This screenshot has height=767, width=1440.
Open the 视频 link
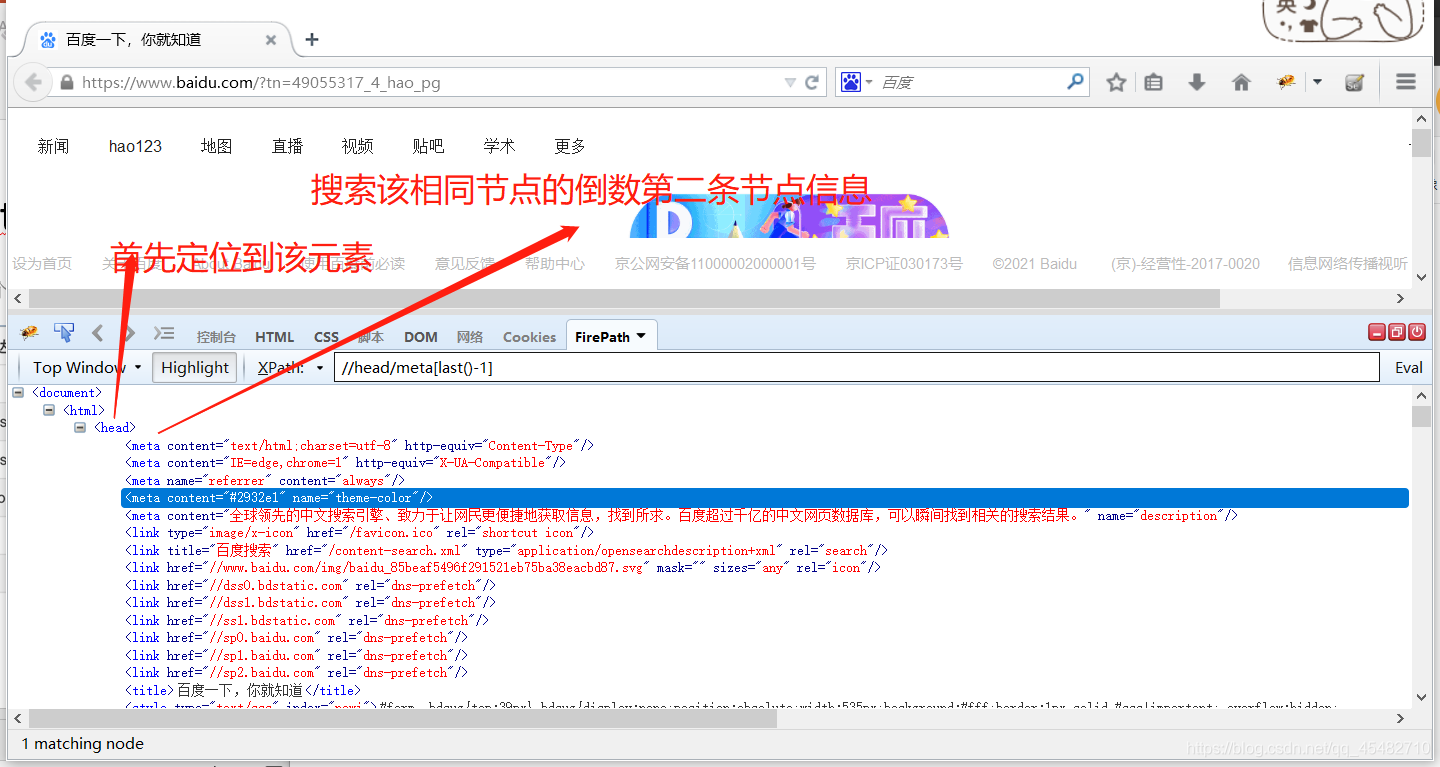tap(357, 146)
